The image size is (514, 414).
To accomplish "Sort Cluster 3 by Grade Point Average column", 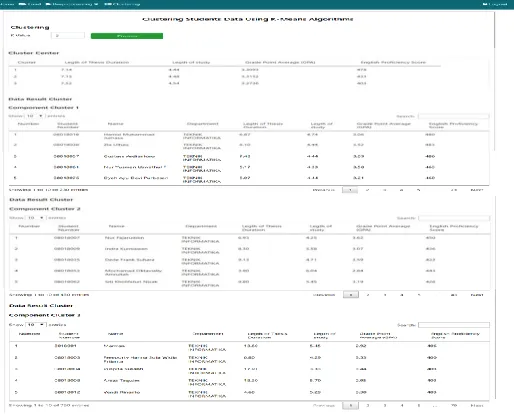I will [378, 335].
